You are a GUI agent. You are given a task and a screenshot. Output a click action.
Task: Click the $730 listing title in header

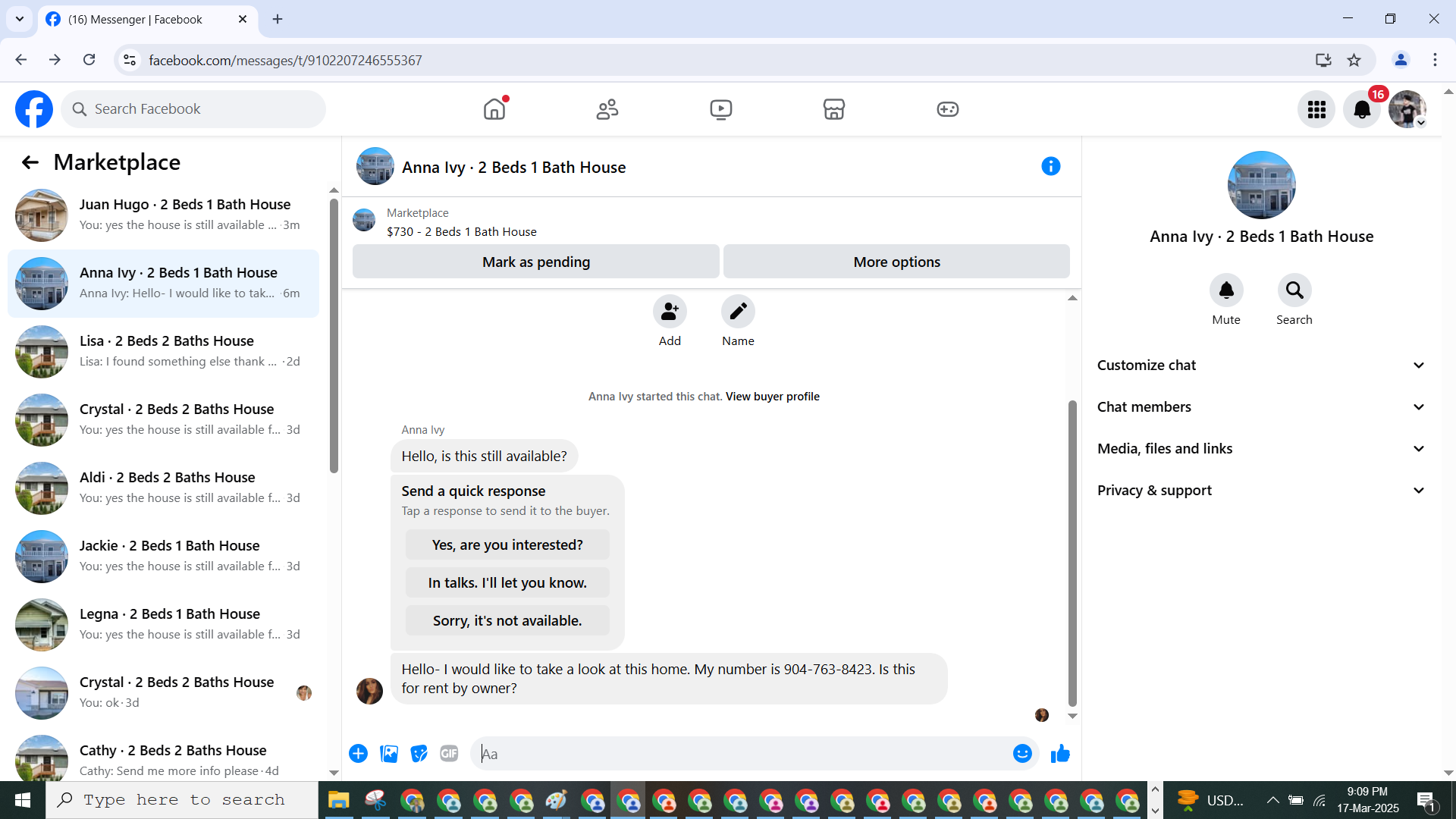(461, 232)
